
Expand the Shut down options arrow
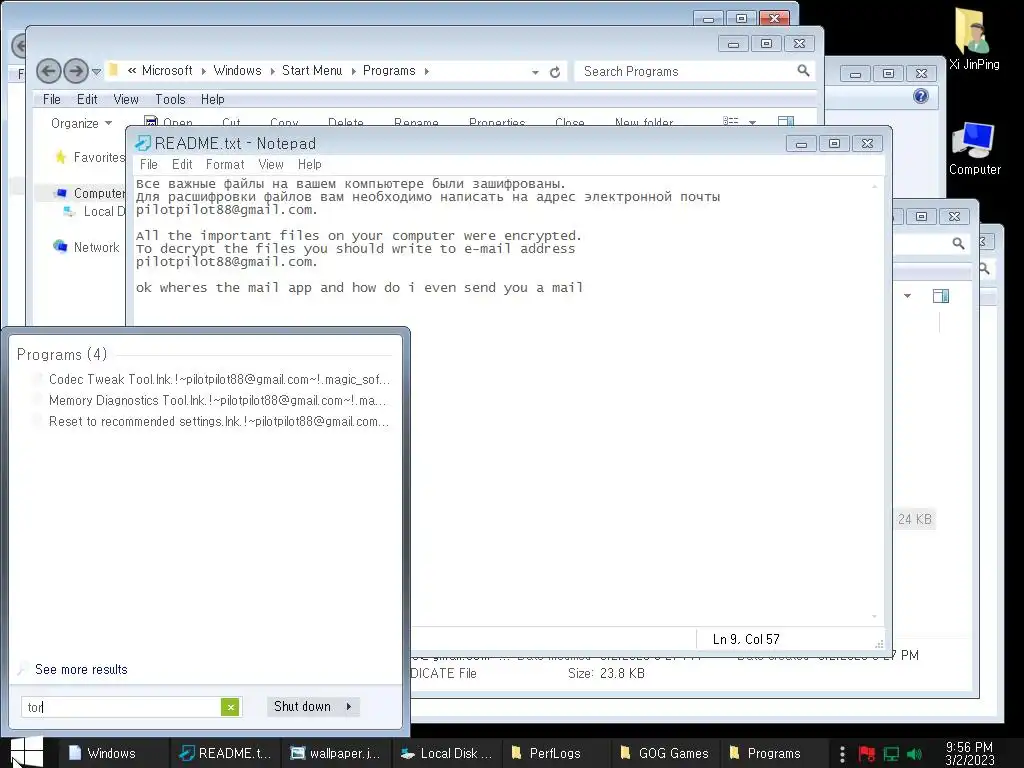(x=349, y=707)
